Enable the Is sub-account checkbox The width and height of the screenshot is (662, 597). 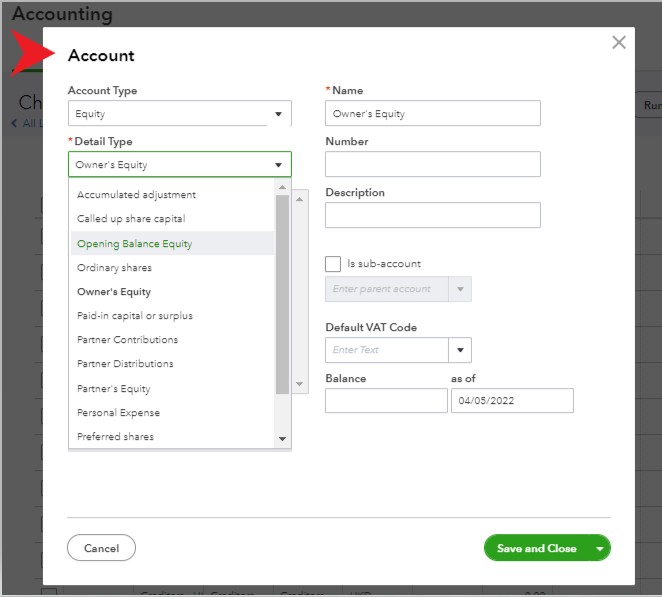point(333,264)
